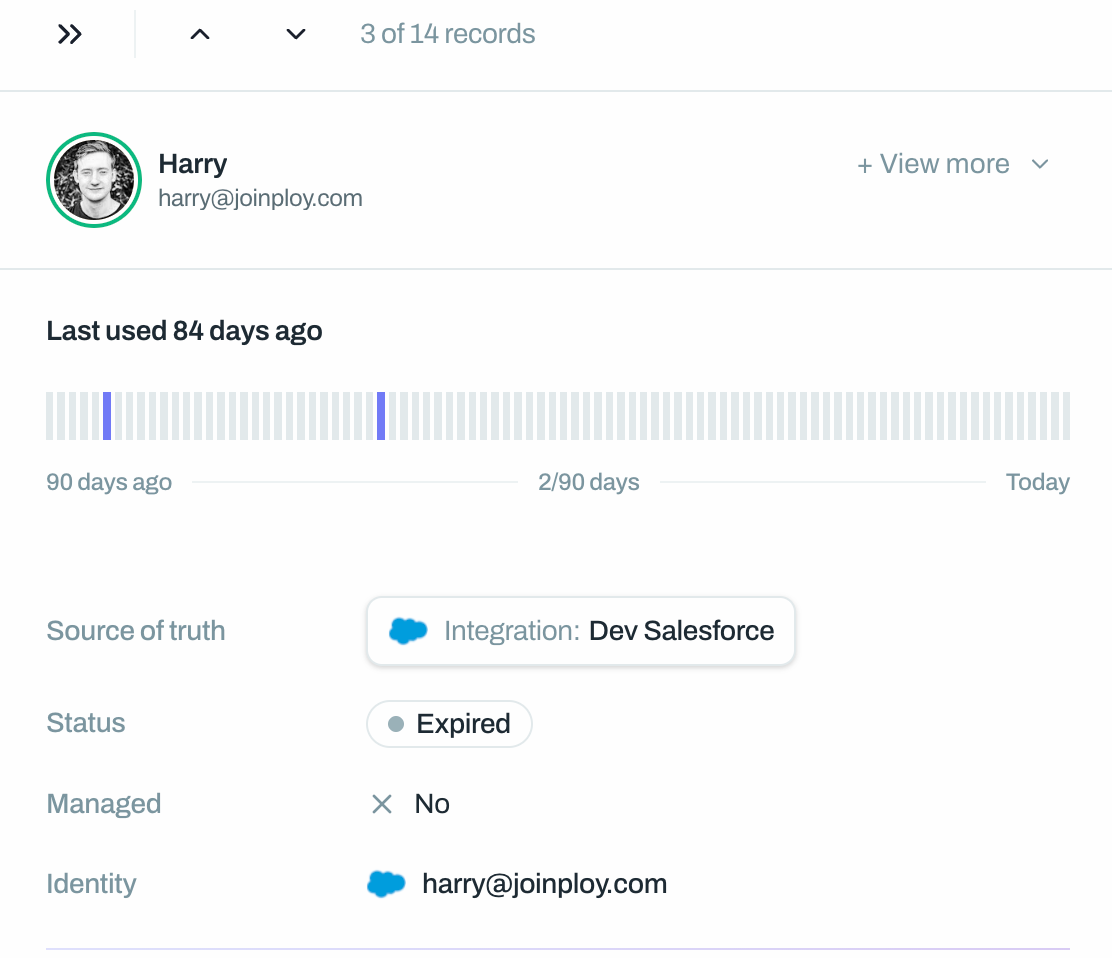Click the X icon next to Managed
The image size is (1112, 958).
coord(382,804)
